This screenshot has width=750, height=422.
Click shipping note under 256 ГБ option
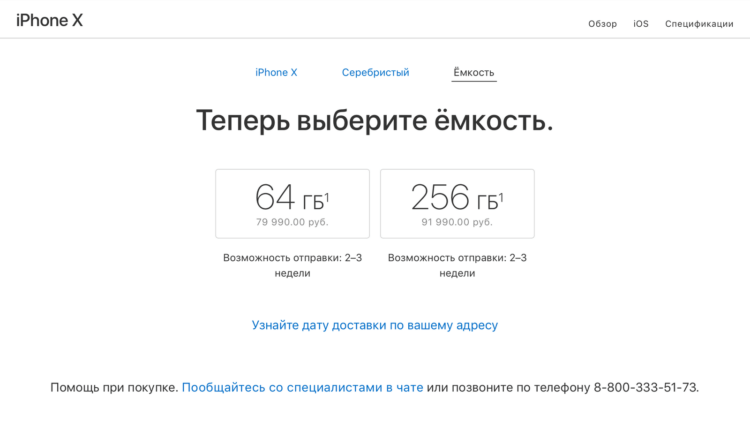tap(457, 265)
